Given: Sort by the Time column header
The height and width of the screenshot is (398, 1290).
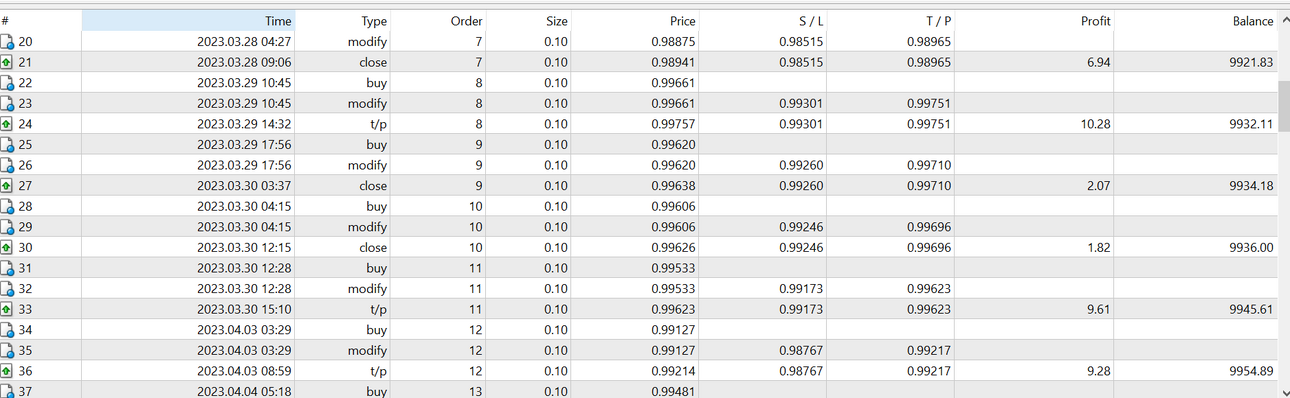Looking at the screenshot, I should pos(188,21).
